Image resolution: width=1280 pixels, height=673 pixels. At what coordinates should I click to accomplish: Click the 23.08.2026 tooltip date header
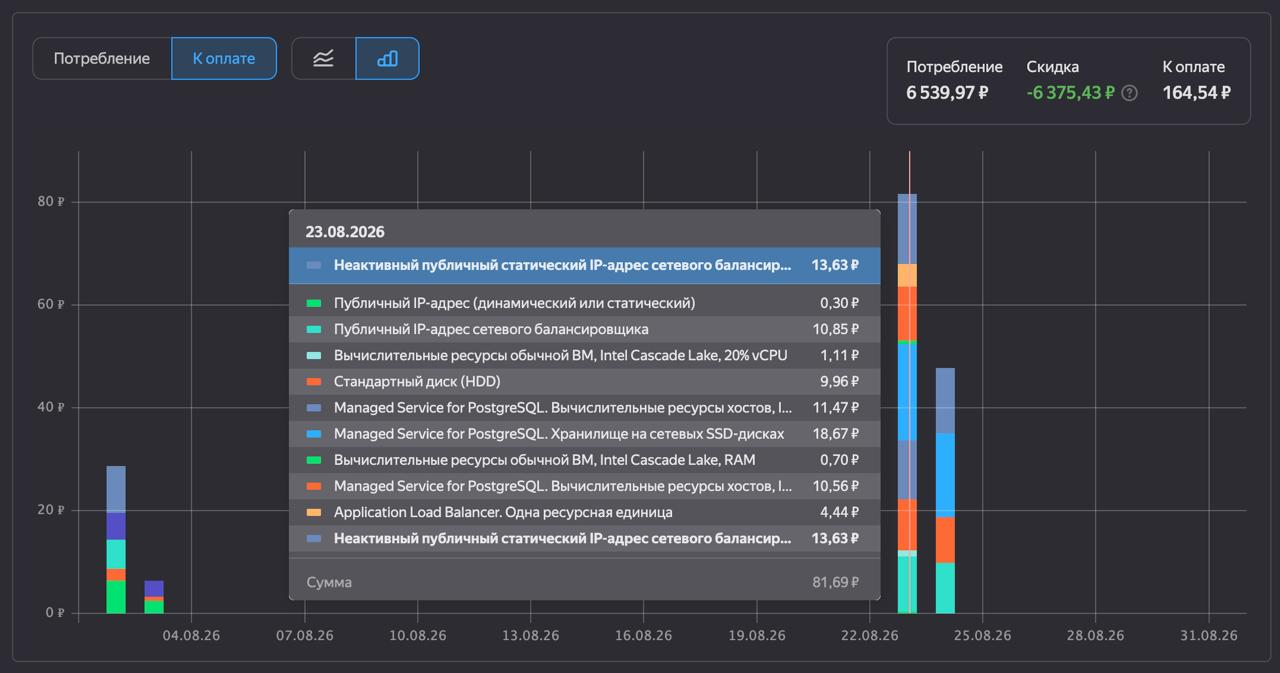pos(345,231)
